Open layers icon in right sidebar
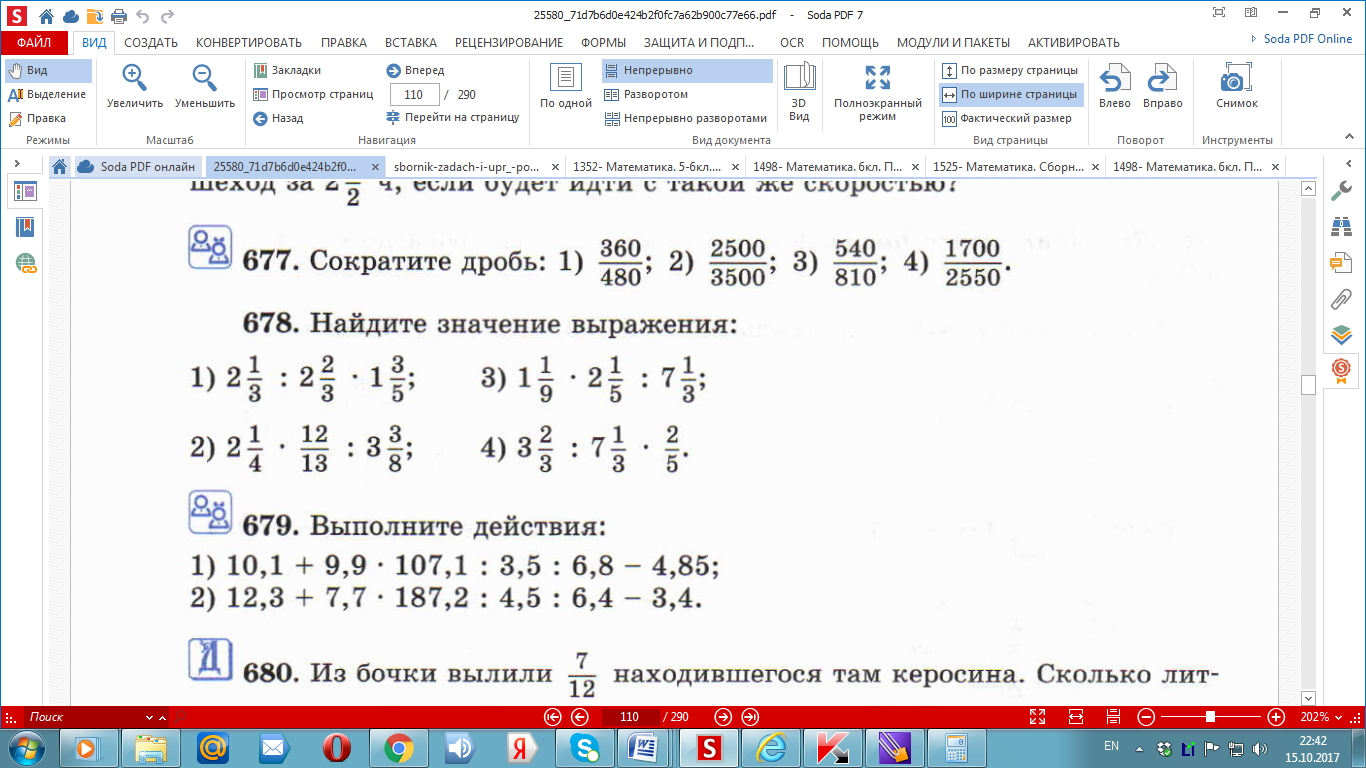 point(1341,334)
